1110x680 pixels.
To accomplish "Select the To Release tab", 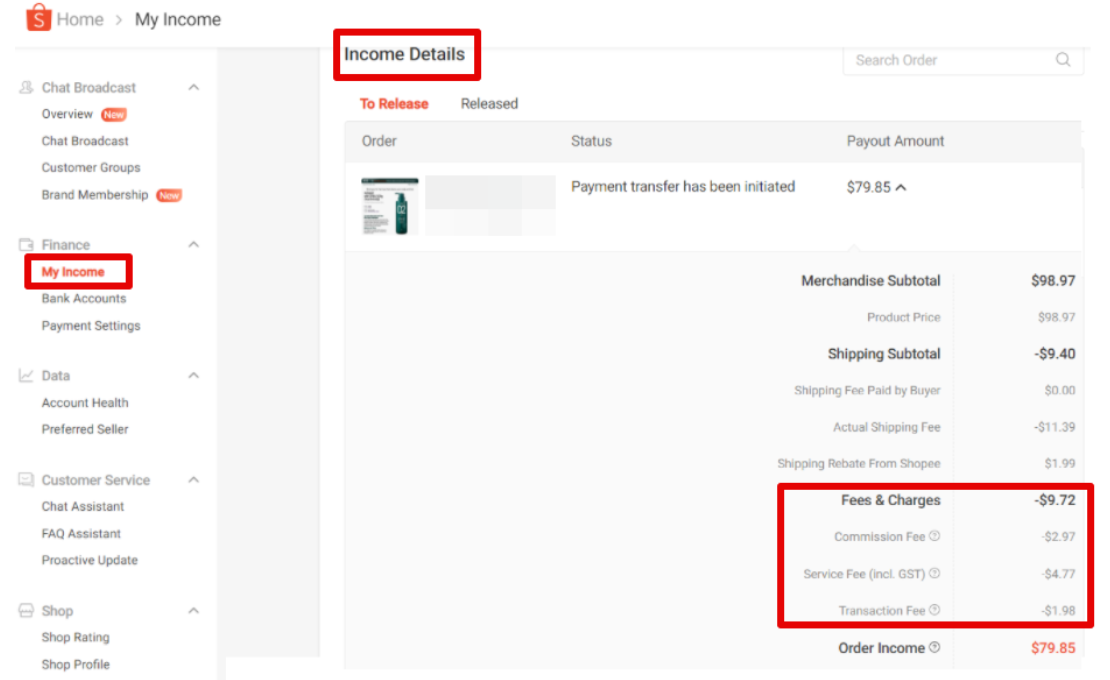I will click(x=394, y=104).
